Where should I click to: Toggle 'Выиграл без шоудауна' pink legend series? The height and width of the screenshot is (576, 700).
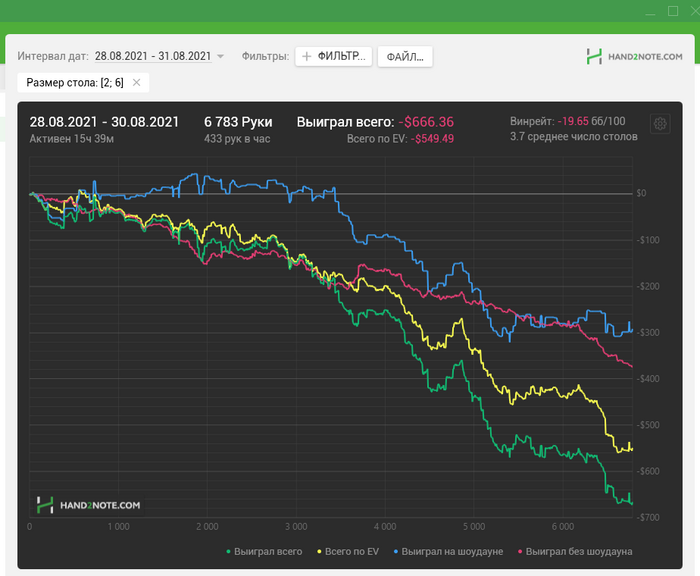(x=575, y=551)
